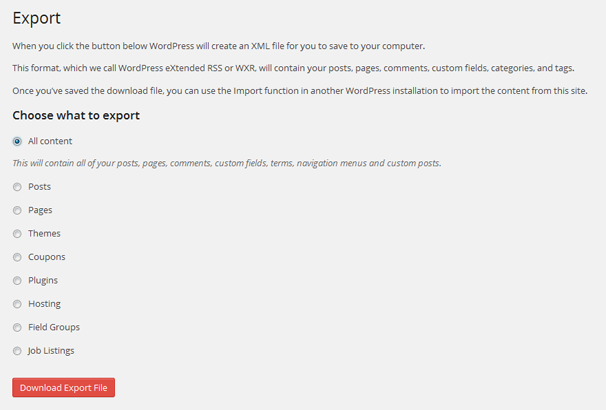Choose the Posts radio button
Screen dimensions: 606x410
point(17,187)
